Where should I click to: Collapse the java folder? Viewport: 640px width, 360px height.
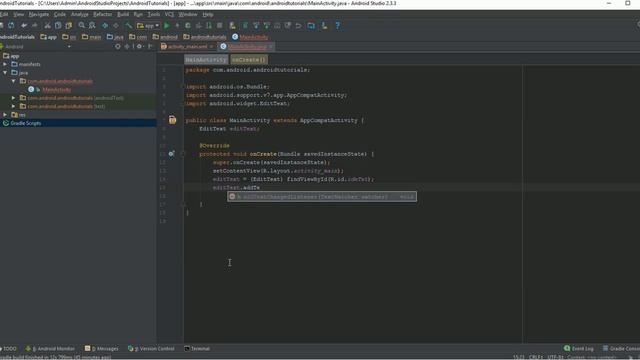[5, 73]
